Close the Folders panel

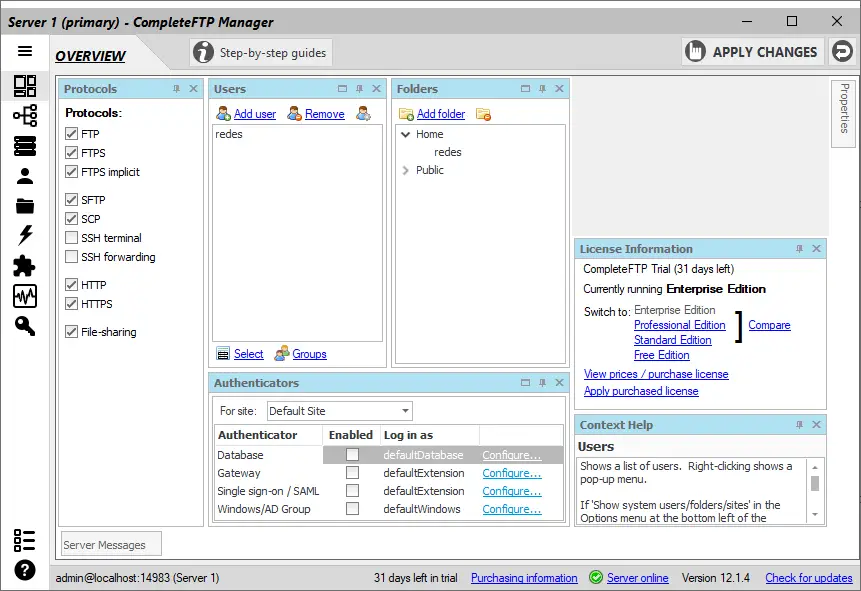(559, 88)
